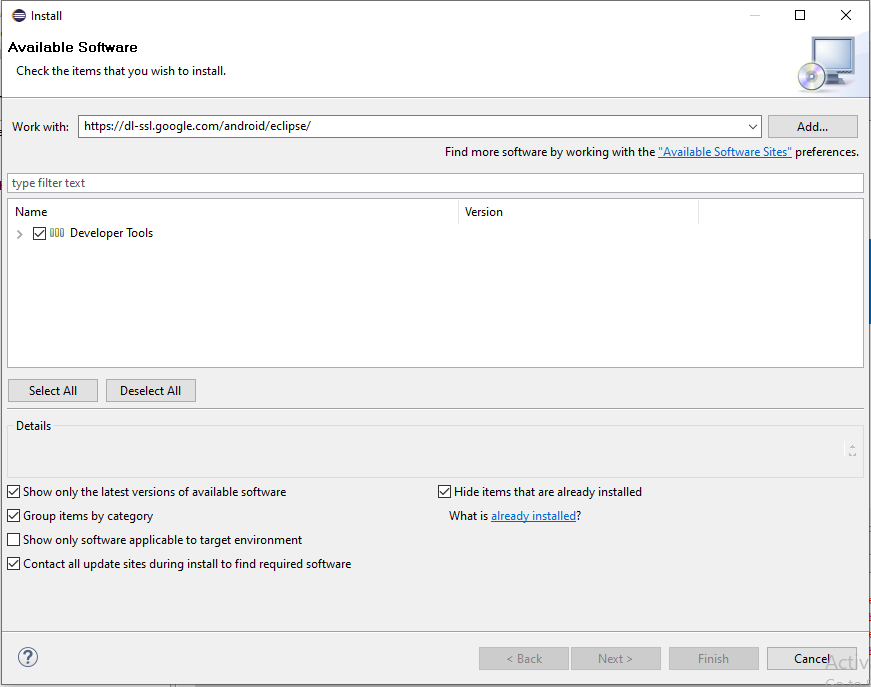Click the Details scroll stepper
The width and height of the screenshot is (871, 687).
[852, 450]
